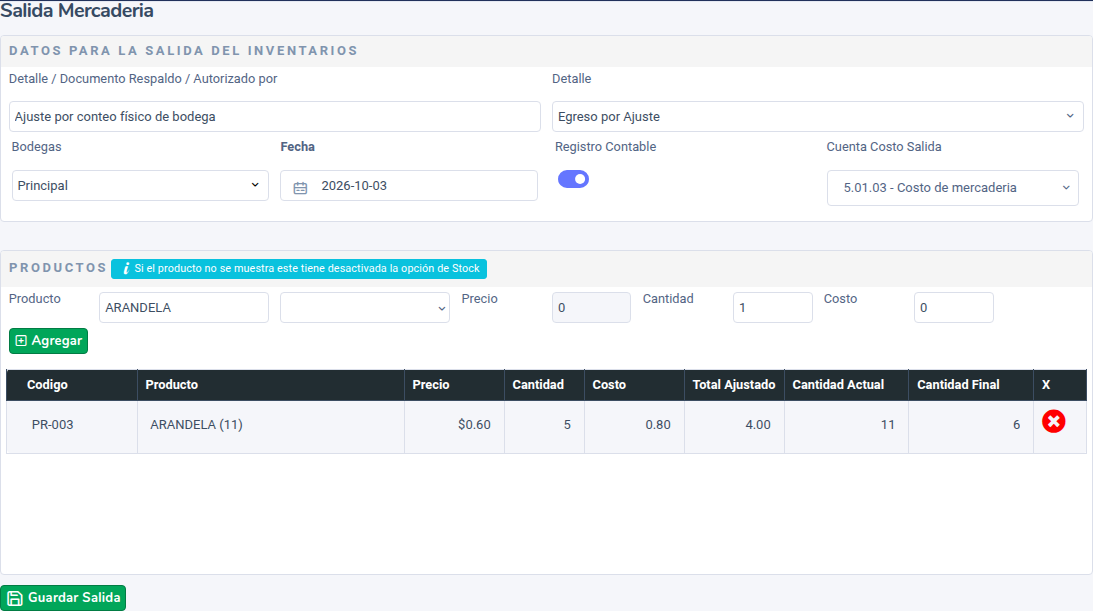Click the Agregar button
The image size is (1093, 611).
pyautogui.click(x=48, y=341)
